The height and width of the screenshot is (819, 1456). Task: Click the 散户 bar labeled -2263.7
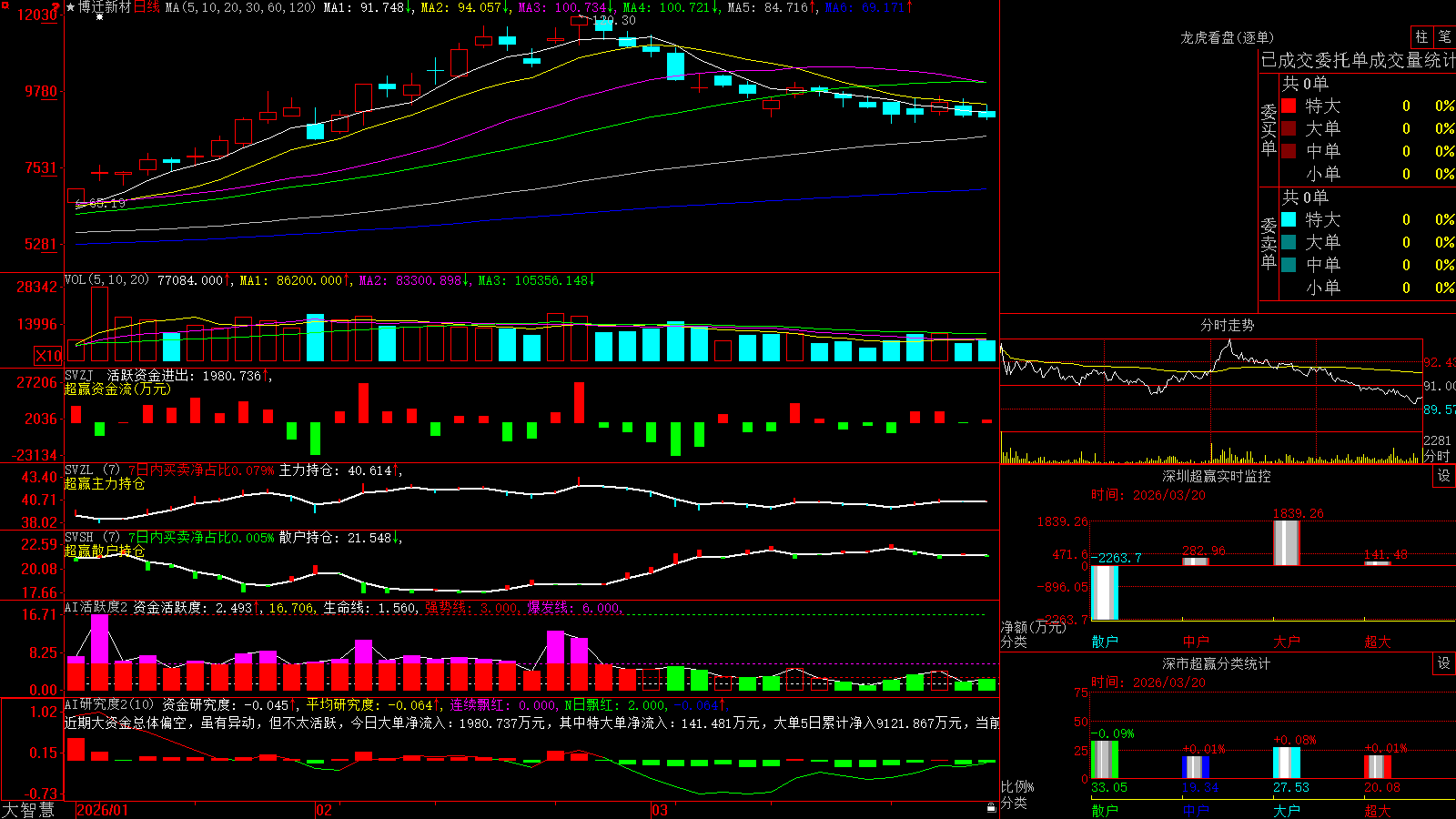pos(1105,592)
